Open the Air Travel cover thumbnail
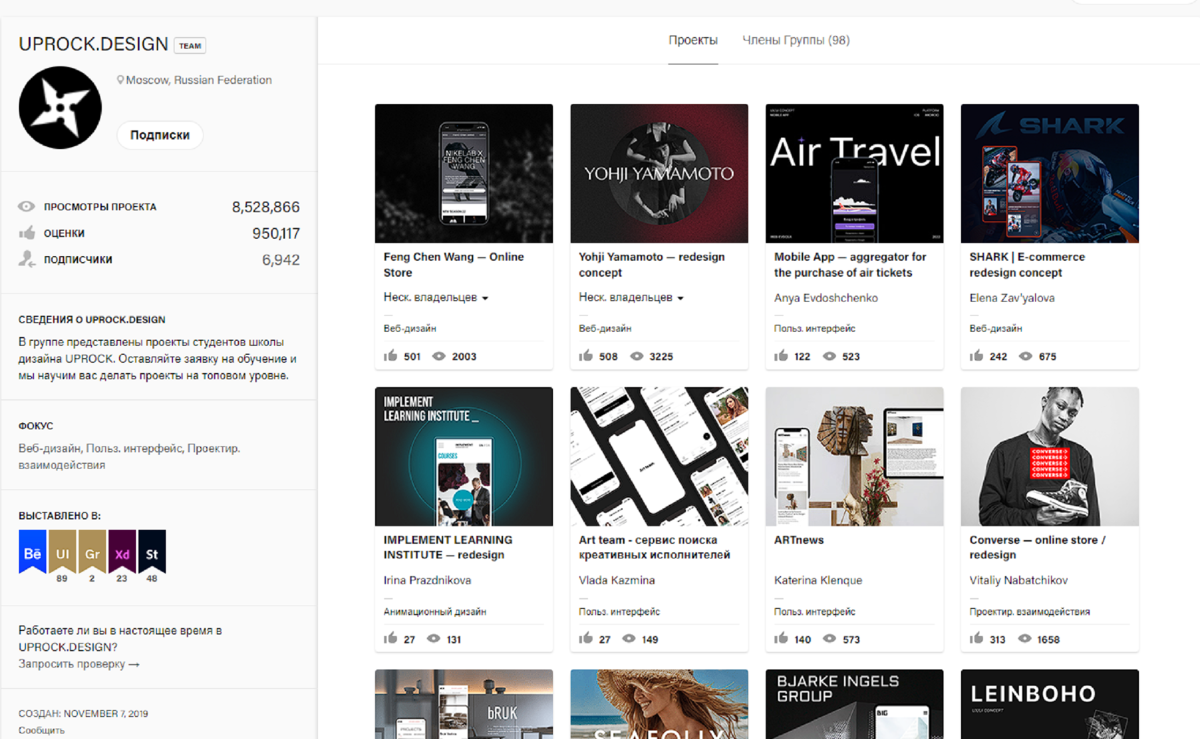Image resolution: width=1200 pixels, height=739 pixels. [x=854, y=173]
